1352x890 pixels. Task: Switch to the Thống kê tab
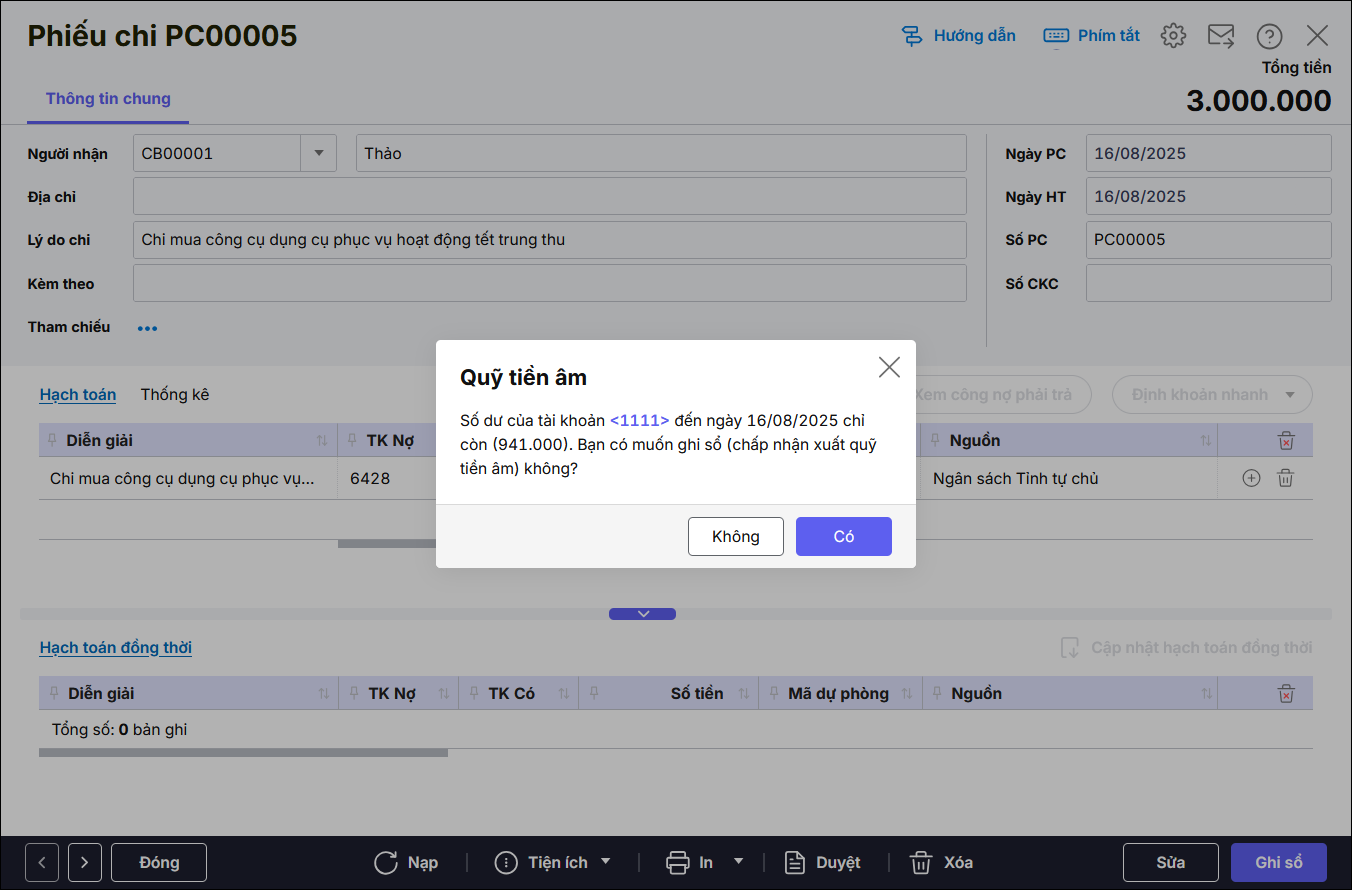point(175,394)
